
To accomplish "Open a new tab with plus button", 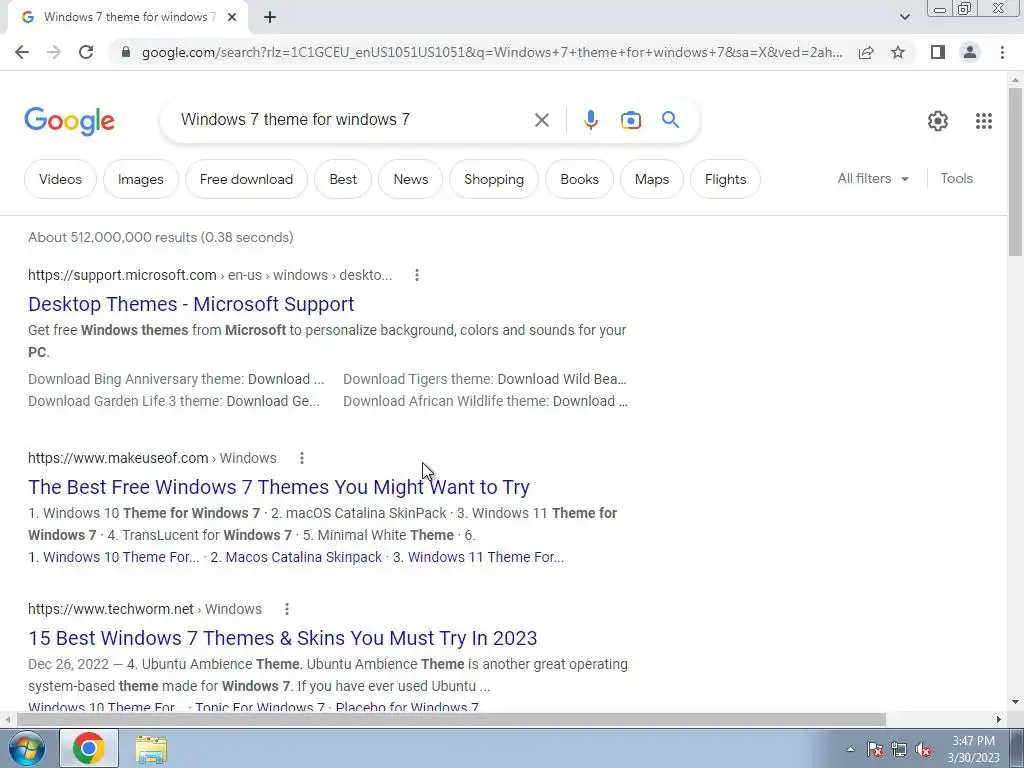I will pos(270,17).
